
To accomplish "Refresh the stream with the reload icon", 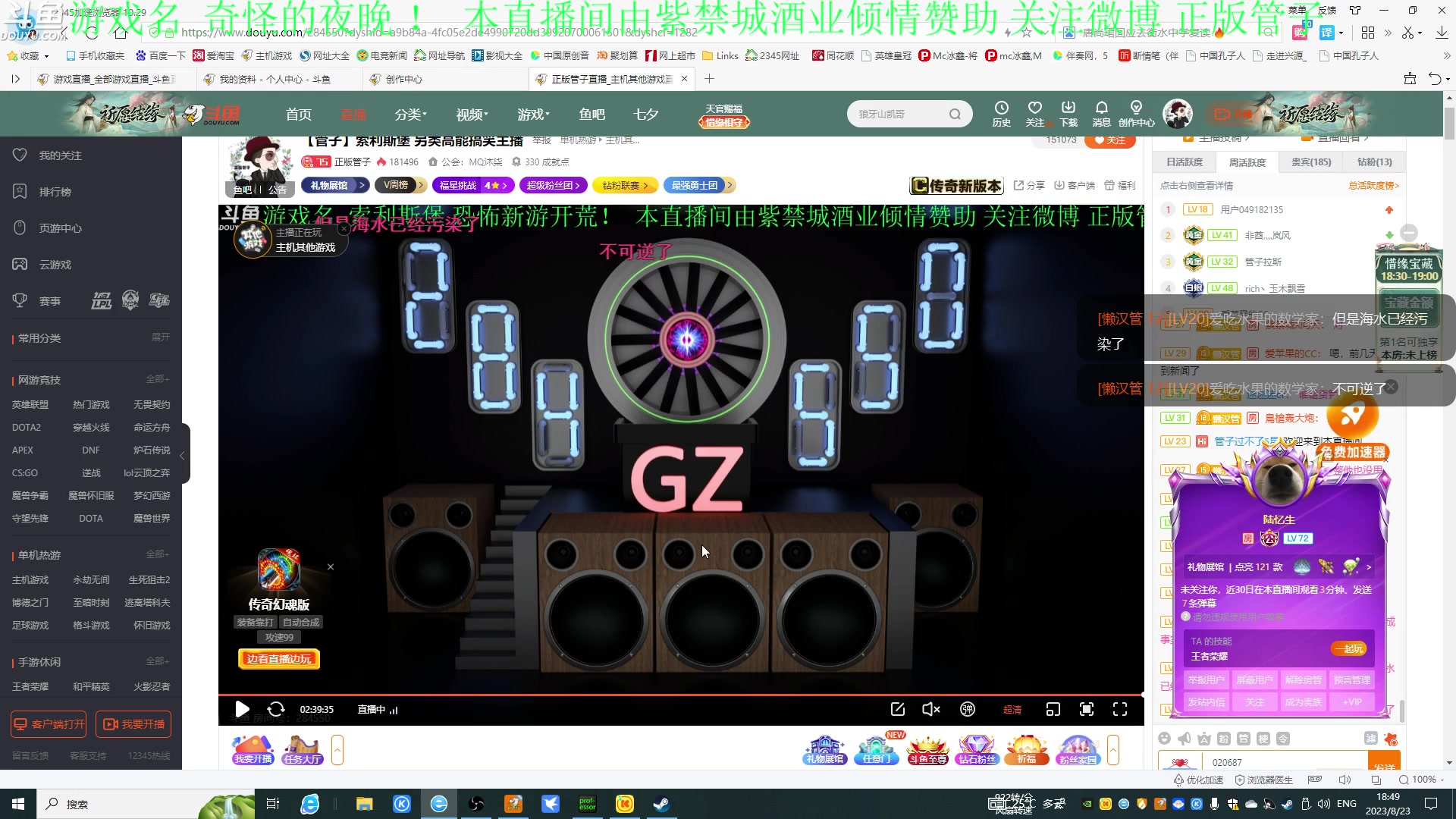I will tap(276, 709).
